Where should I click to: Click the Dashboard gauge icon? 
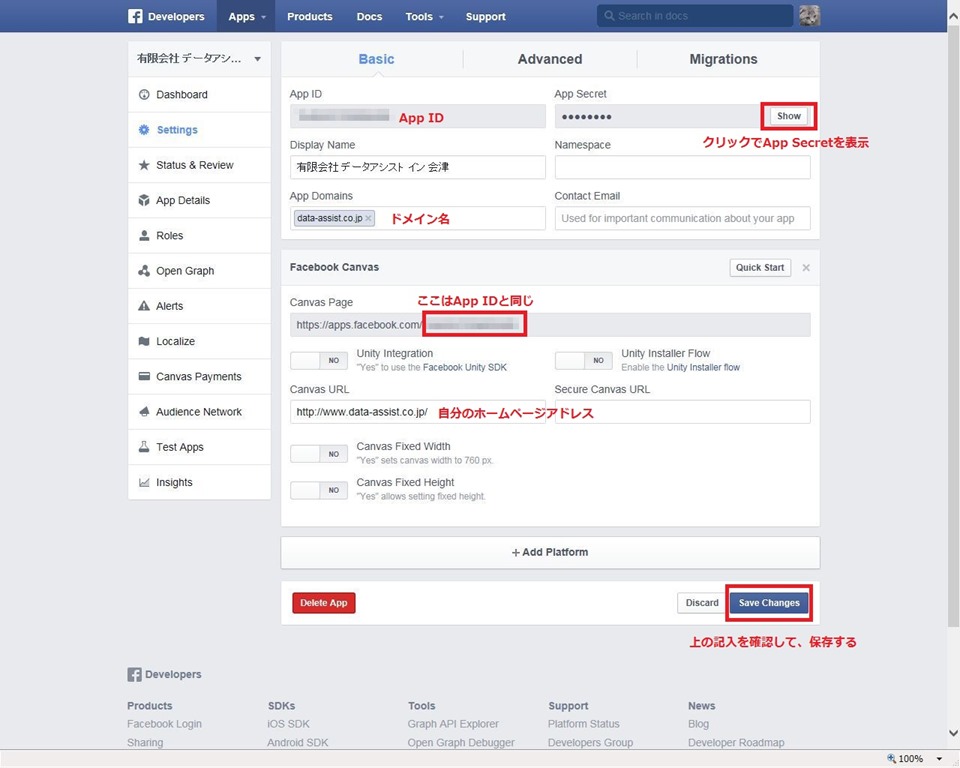click(x=144, y=94)
